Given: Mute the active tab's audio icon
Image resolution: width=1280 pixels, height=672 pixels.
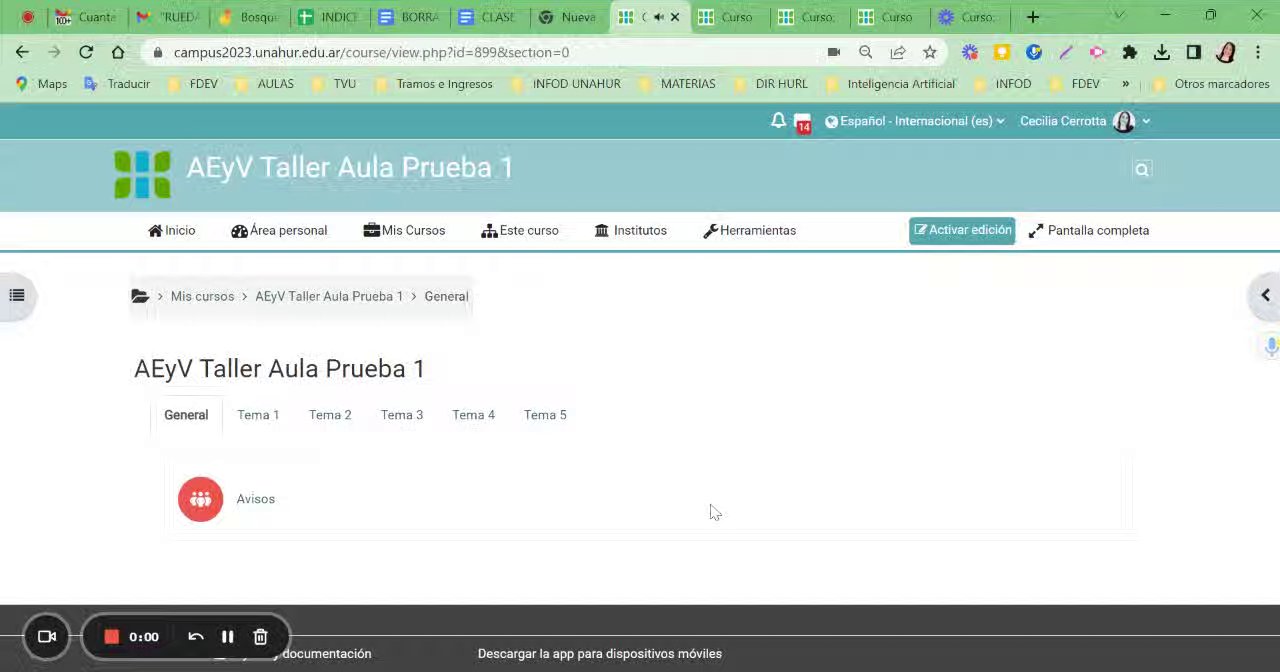Looking at the screenshot, I should pyautogui.click(x=658, y=17).
